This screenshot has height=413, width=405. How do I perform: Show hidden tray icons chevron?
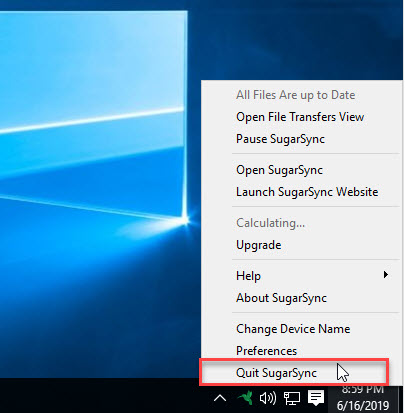220,398
